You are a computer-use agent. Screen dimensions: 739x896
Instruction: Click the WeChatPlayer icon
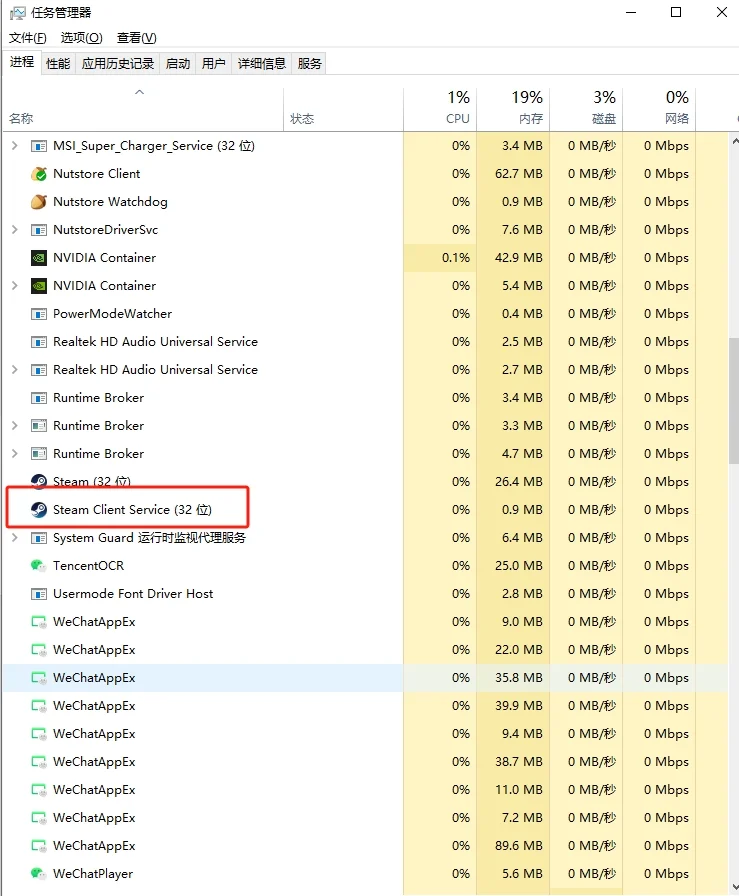[38, 874]
